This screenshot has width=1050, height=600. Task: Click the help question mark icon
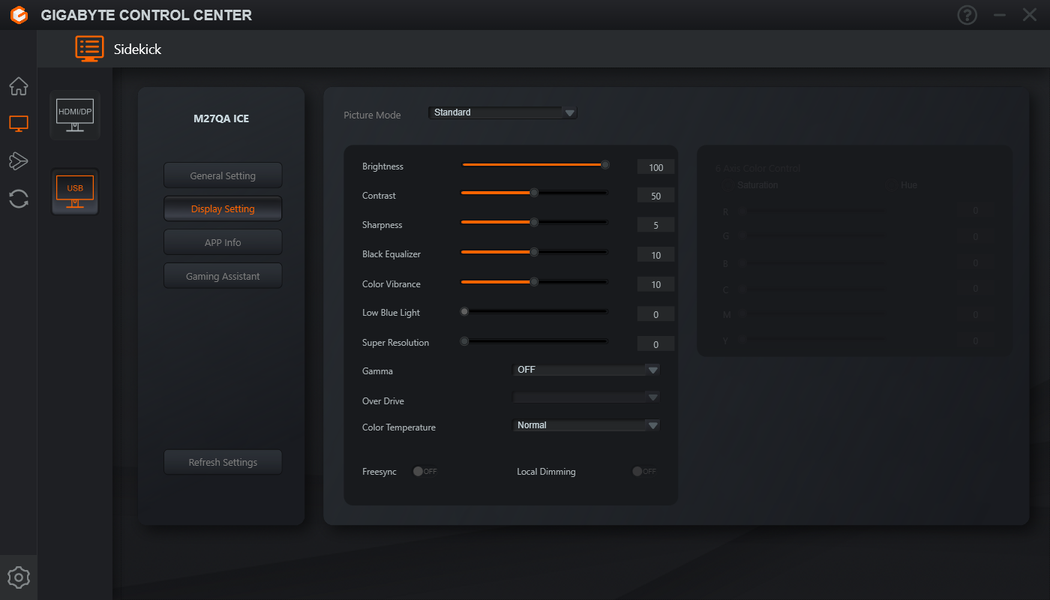click(967, 15)
